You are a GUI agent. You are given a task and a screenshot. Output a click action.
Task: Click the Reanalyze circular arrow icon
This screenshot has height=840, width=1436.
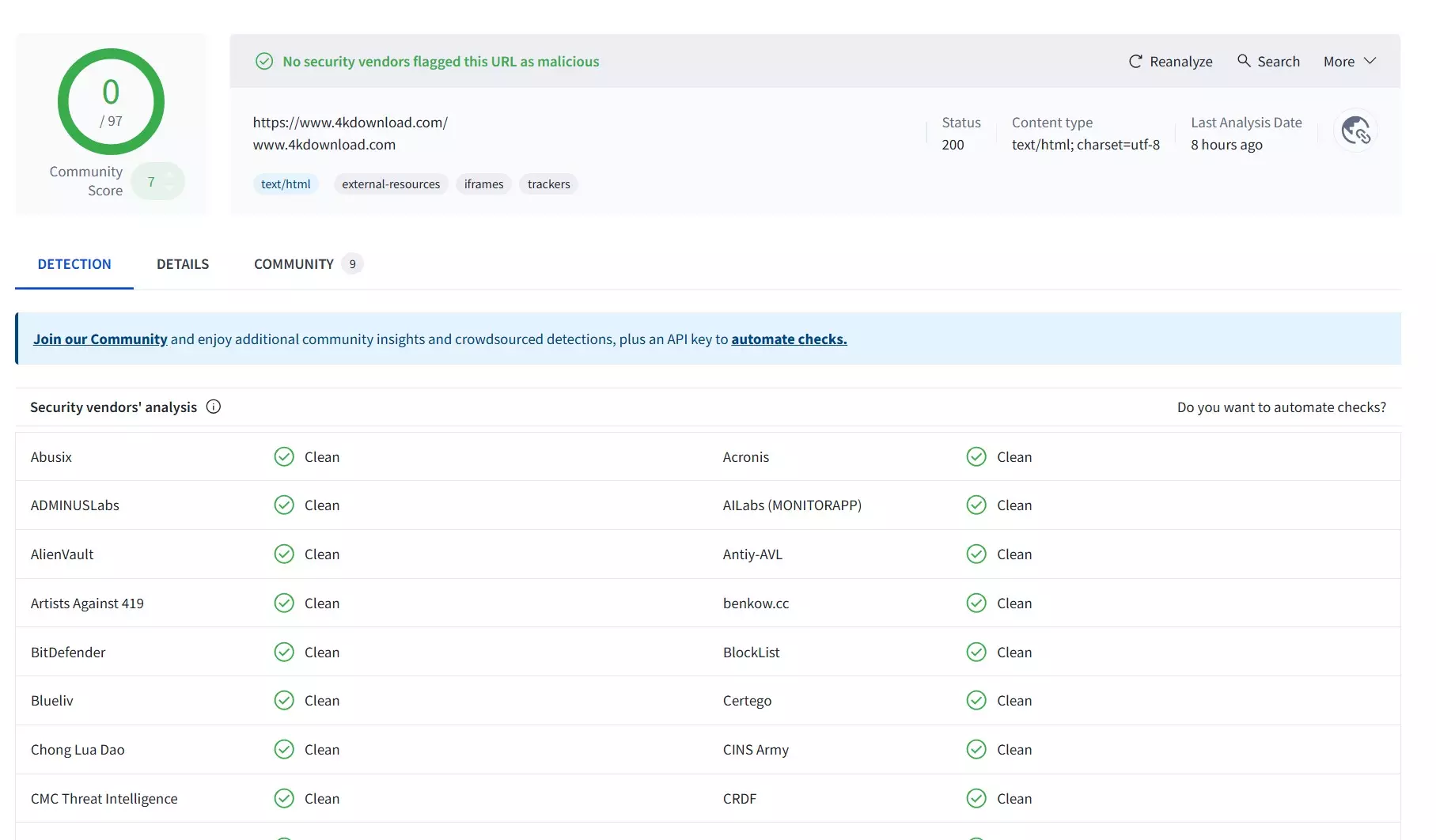pyautogui.click(x=1135, y=61)
